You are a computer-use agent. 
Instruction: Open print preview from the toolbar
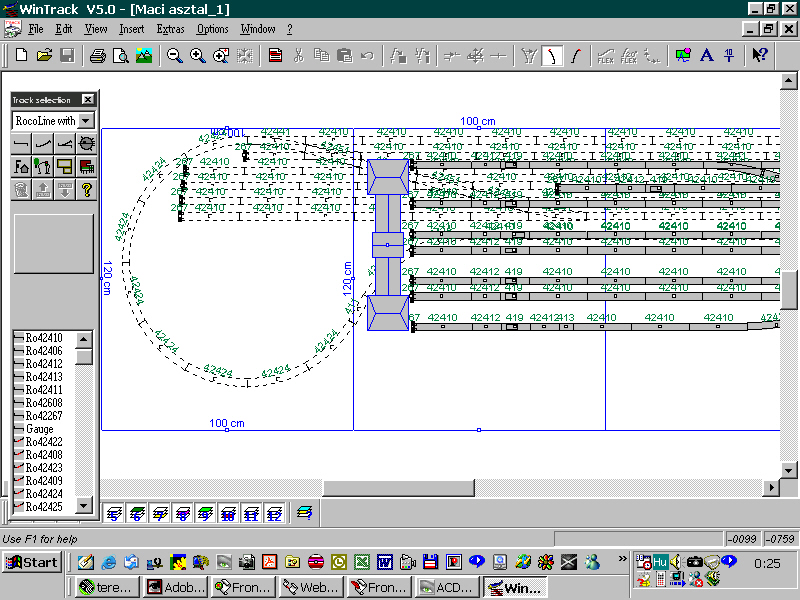[120, 55]
